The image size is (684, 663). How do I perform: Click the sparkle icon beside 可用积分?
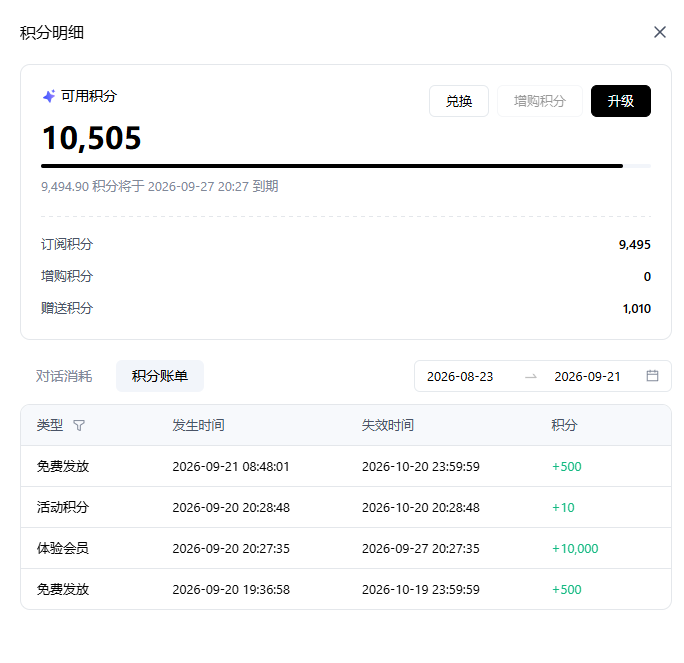click(x=49, y=96)
